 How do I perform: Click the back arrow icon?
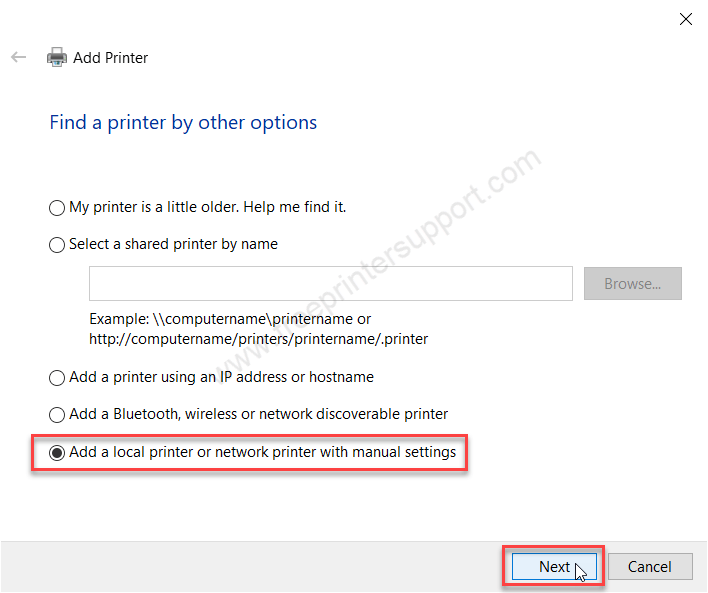tap(19, 57)
